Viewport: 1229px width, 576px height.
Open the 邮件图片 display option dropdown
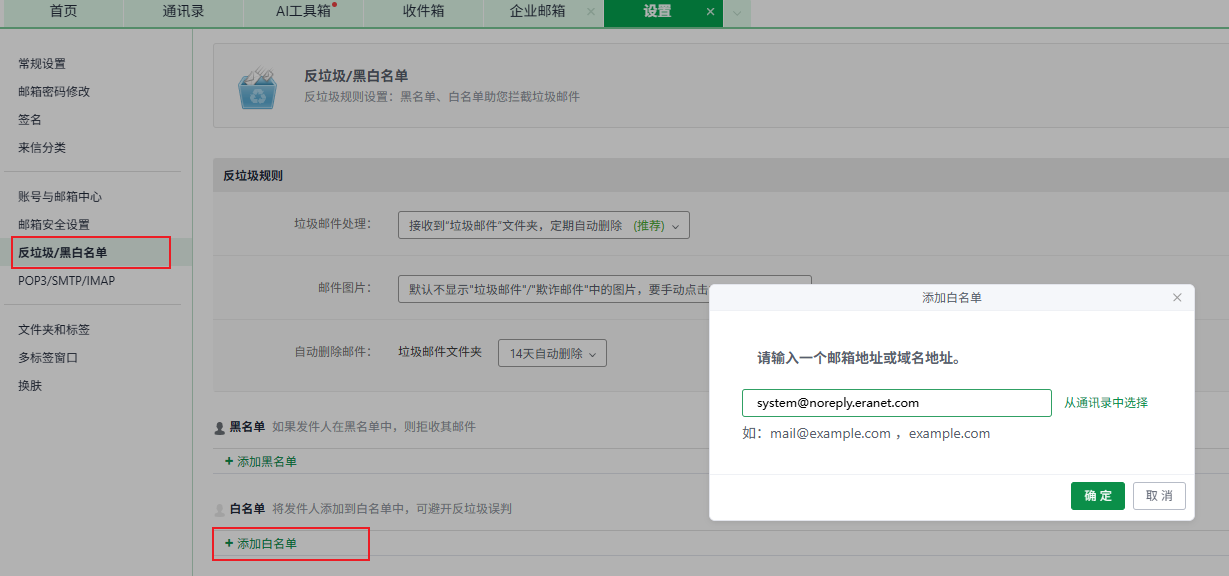click(x=553, y=289)
